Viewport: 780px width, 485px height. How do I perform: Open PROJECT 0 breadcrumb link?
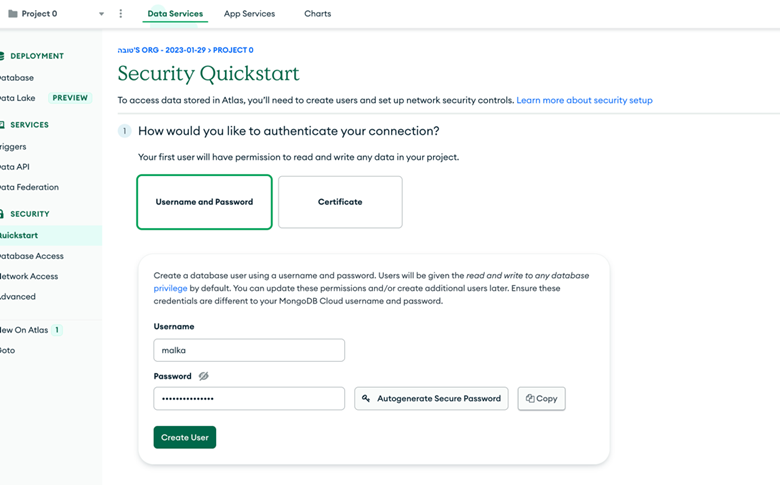coord(233,50)
